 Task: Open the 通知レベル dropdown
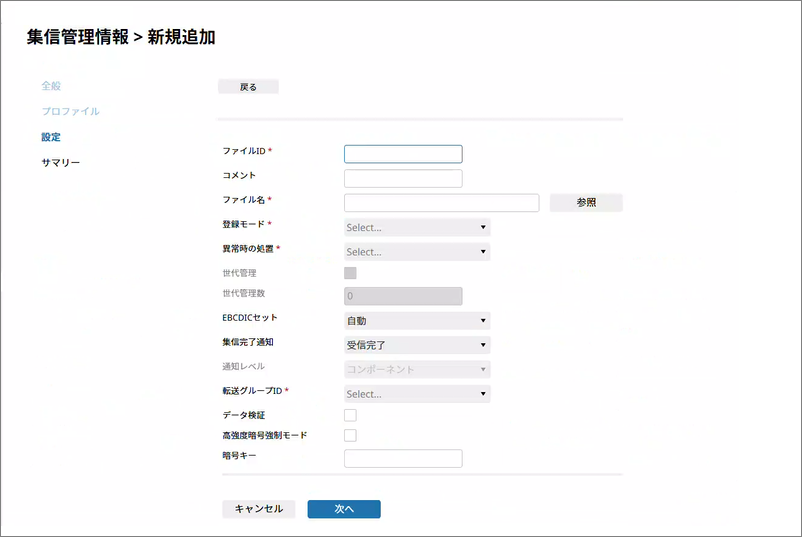click(416, 369)
